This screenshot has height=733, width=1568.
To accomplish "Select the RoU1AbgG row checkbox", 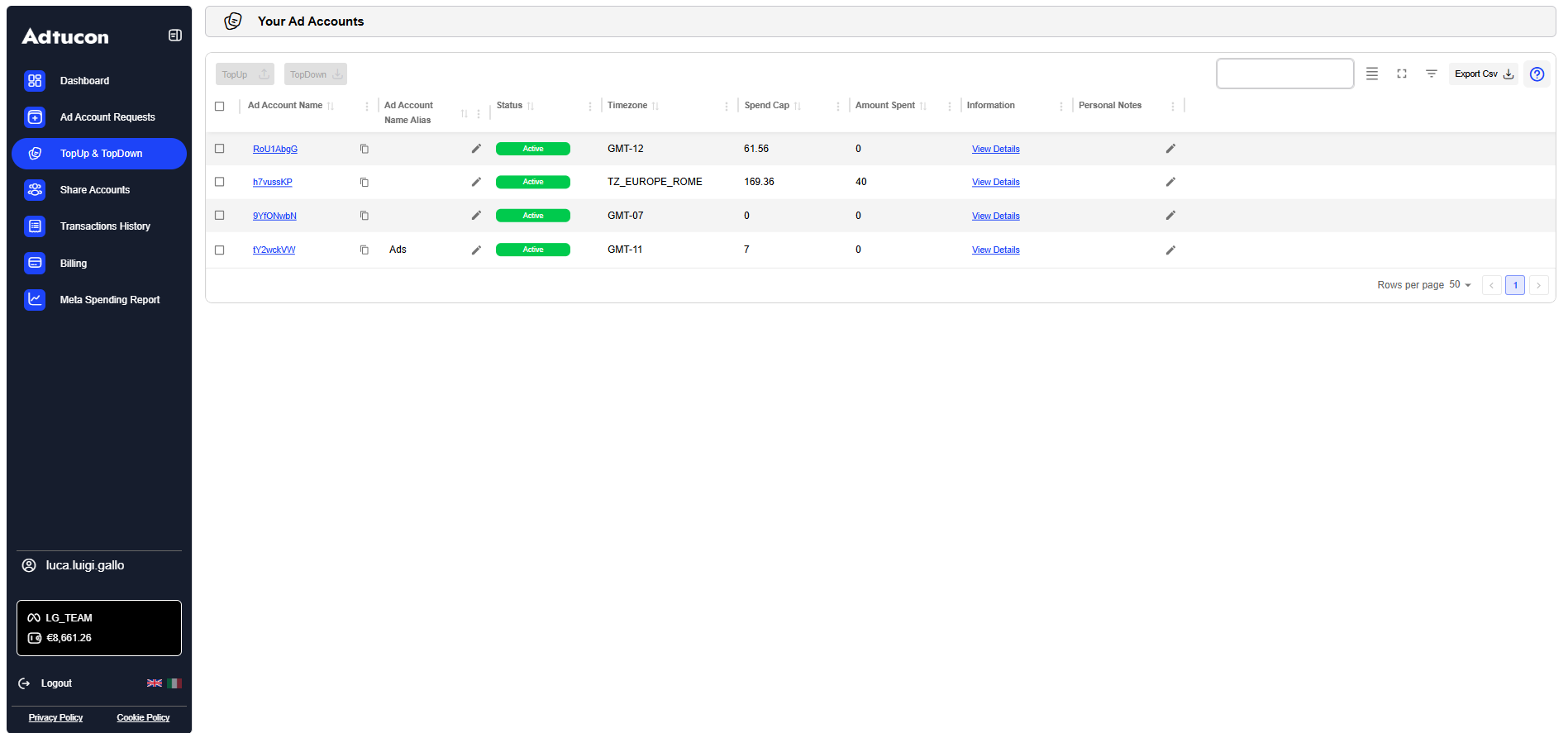I will (220, 149).
